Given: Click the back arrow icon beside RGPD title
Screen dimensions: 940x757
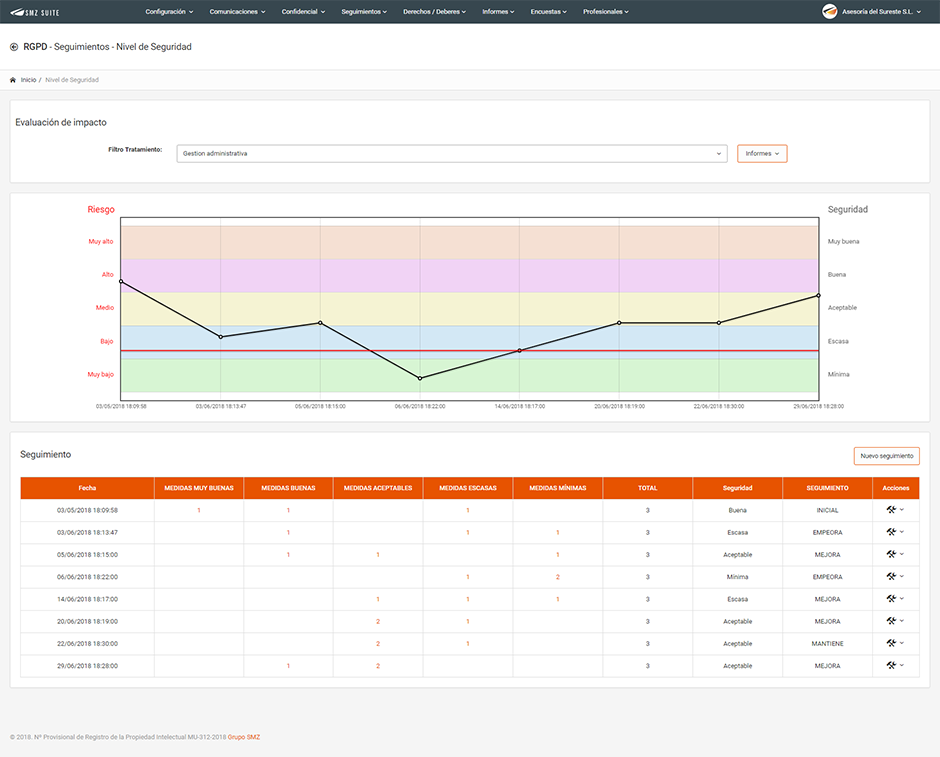Looking at the screenshot, I should [14, 47].
